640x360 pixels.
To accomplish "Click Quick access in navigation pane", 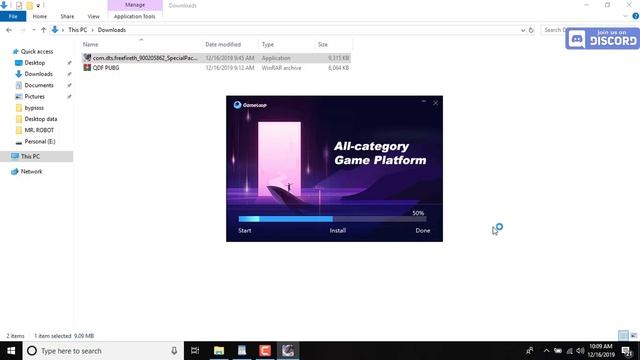I will pyautogui.click(x=37, y=51).
